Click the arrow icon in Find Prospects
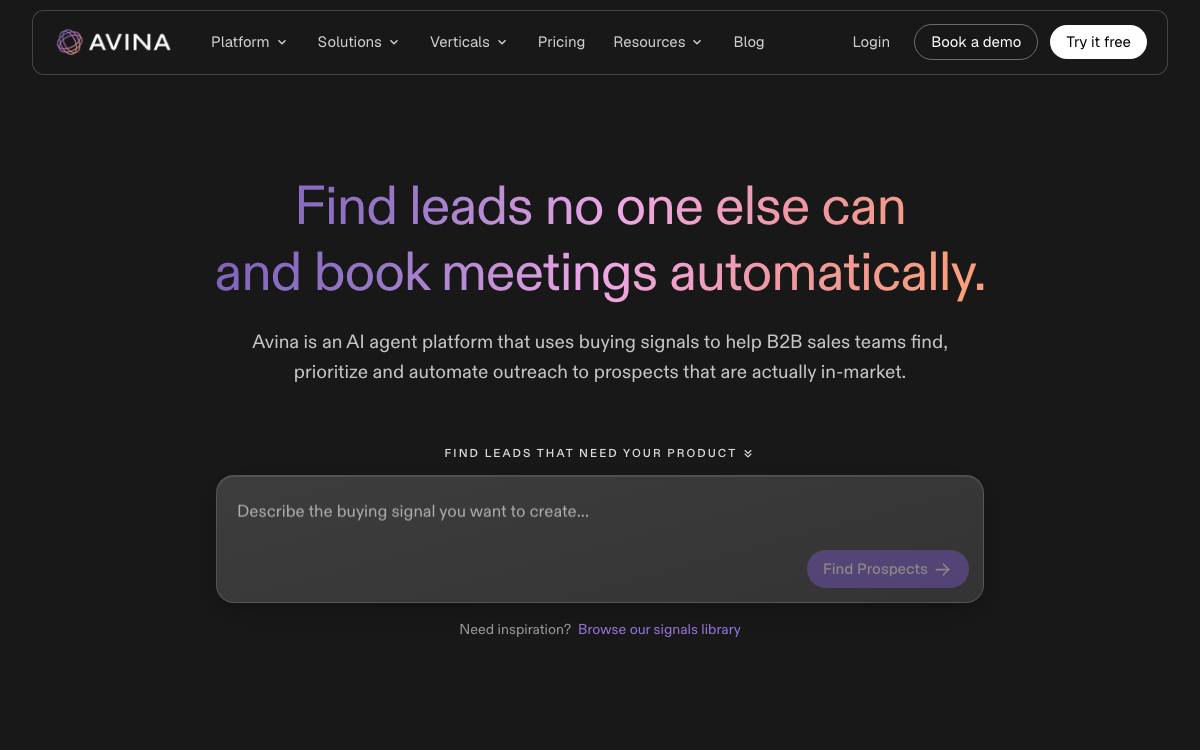The image size is (1200, 750). pyautogui.click(x=943, y=569)
